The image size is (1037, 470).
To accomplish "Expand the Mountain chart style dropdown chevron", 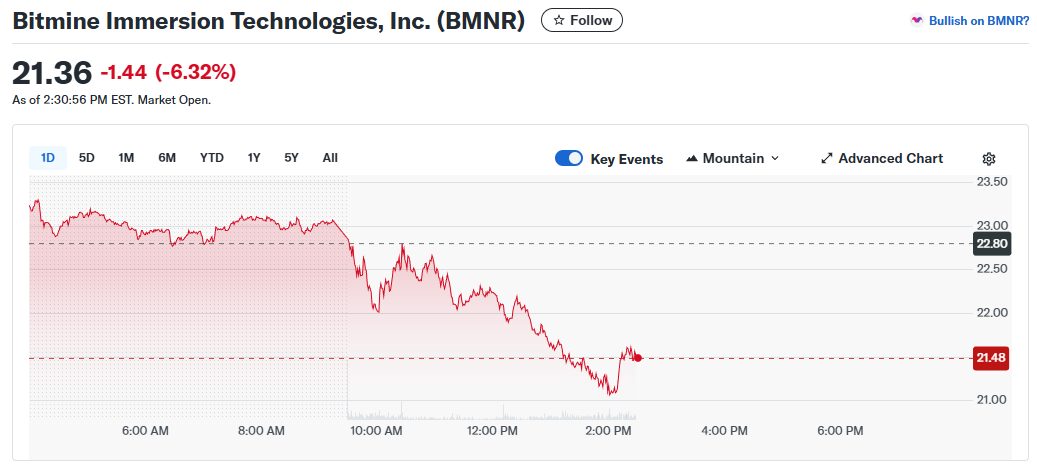I will click(775, 159).
